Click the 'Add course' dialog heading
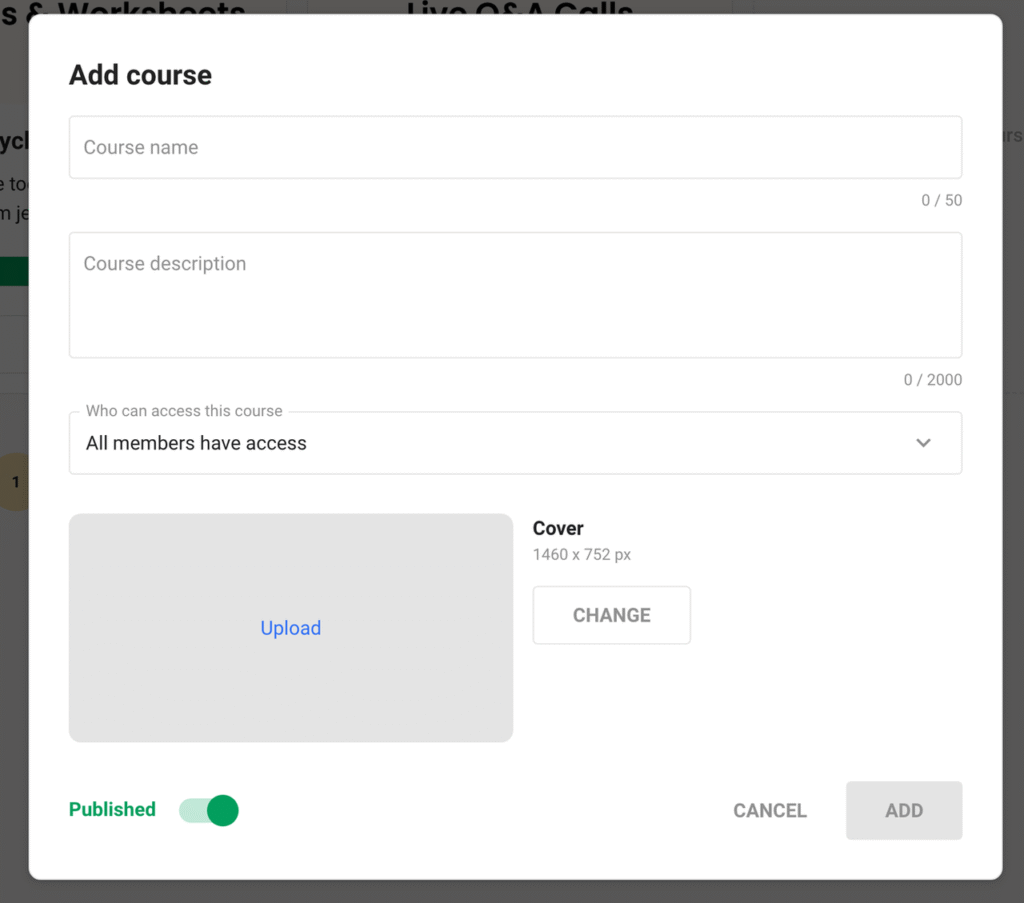Image resolution: width=1024 pixels, height=903 pixels. (x=140, y=75)
